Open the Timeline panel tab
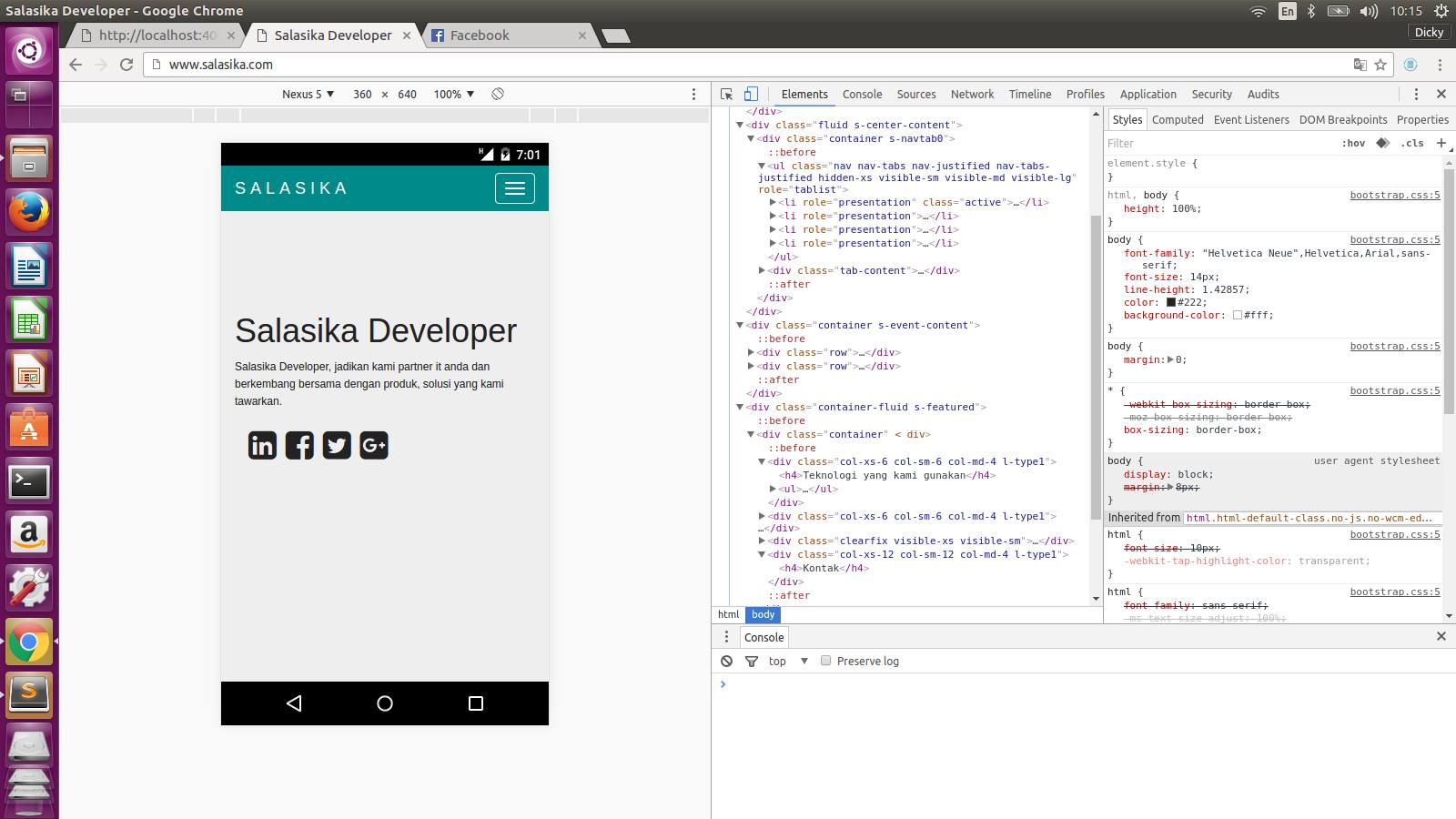 [x=1030, y=94]
